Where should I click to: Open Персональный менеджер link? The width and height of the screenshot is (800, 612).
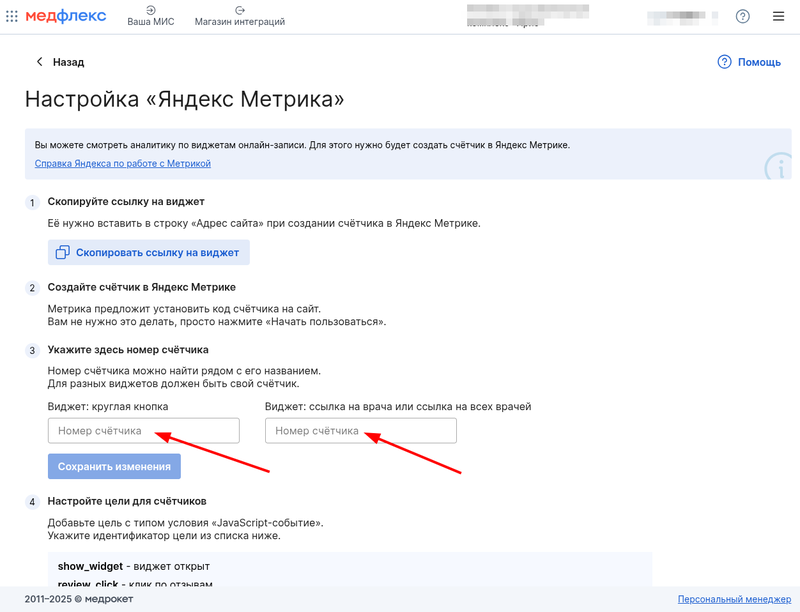point(734,599)
